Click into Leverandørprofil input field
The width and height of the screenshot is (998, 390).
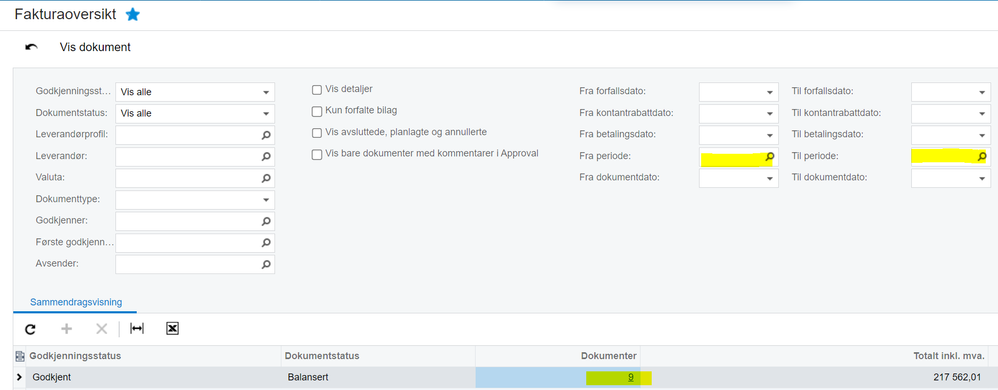point(195,135)
